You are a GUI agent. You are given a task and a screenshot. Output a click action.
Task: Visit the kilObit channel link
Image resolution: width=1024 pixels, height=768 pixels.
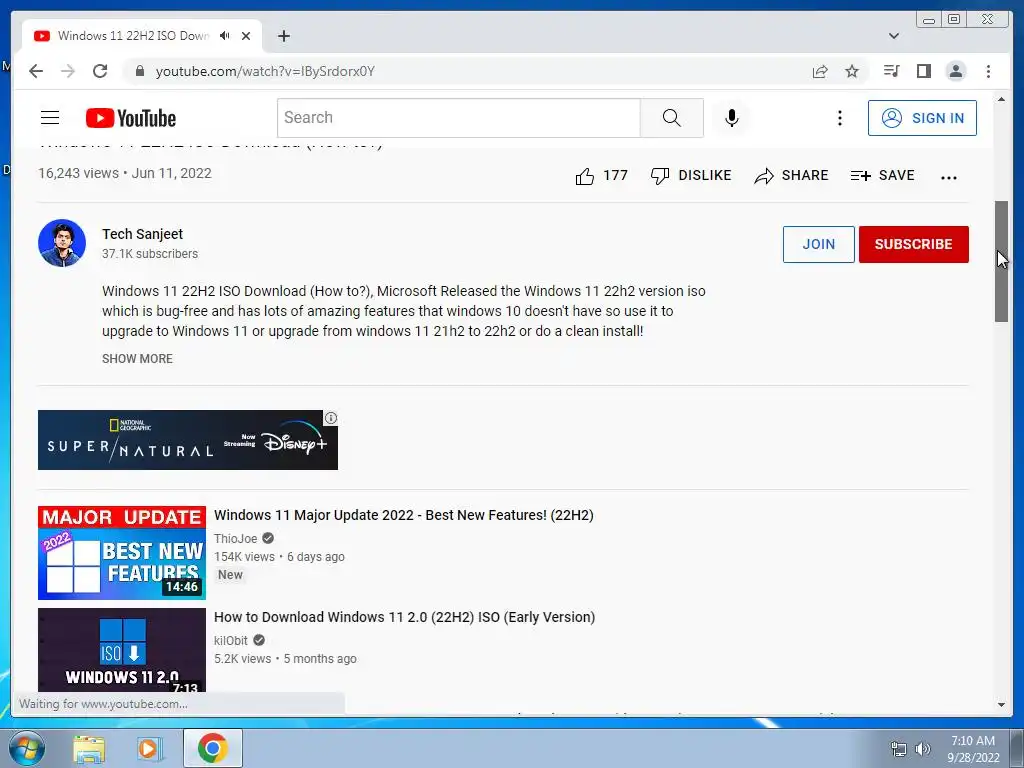(231, 641)
